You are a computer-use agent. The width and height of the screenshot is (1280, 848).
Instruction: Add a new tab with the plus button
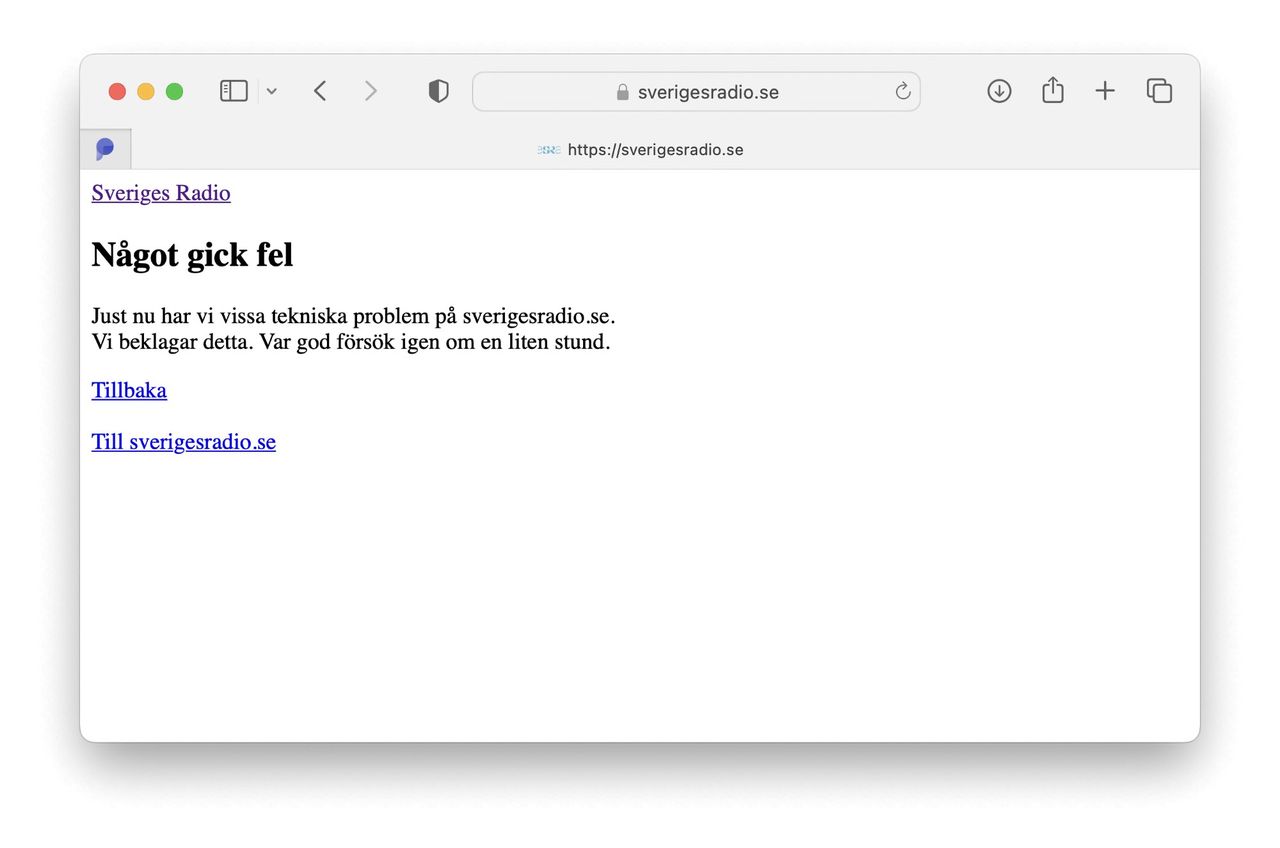point(1104,91)
